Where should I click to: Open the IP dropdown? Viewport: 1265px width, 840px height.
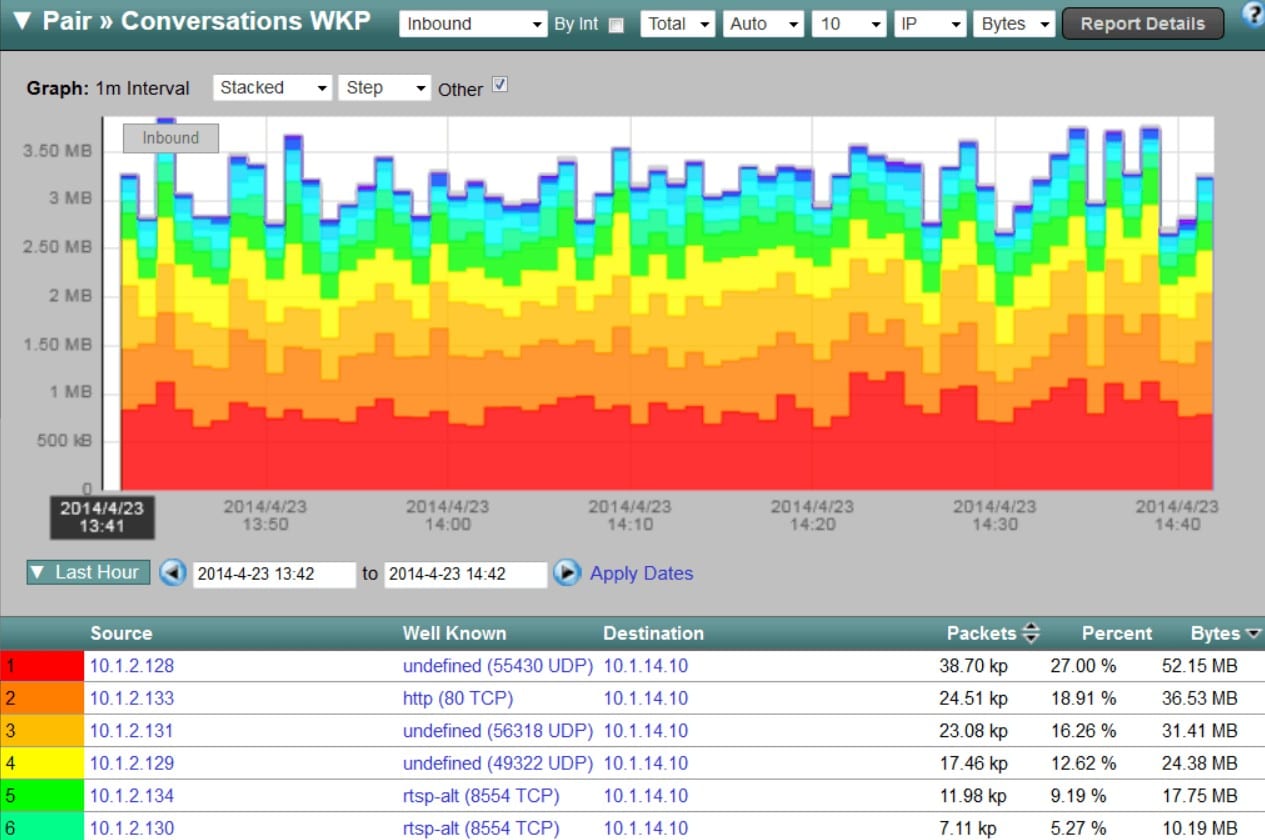pyautogui.click(x=930, y=24)
